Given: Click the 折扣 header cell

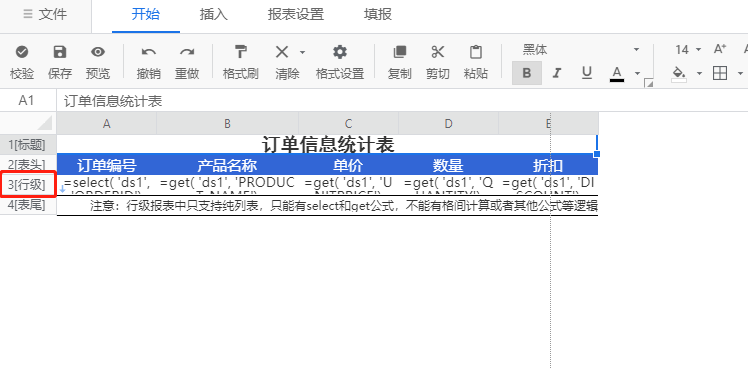Looking at the screenshot, I should click(548, 165).
